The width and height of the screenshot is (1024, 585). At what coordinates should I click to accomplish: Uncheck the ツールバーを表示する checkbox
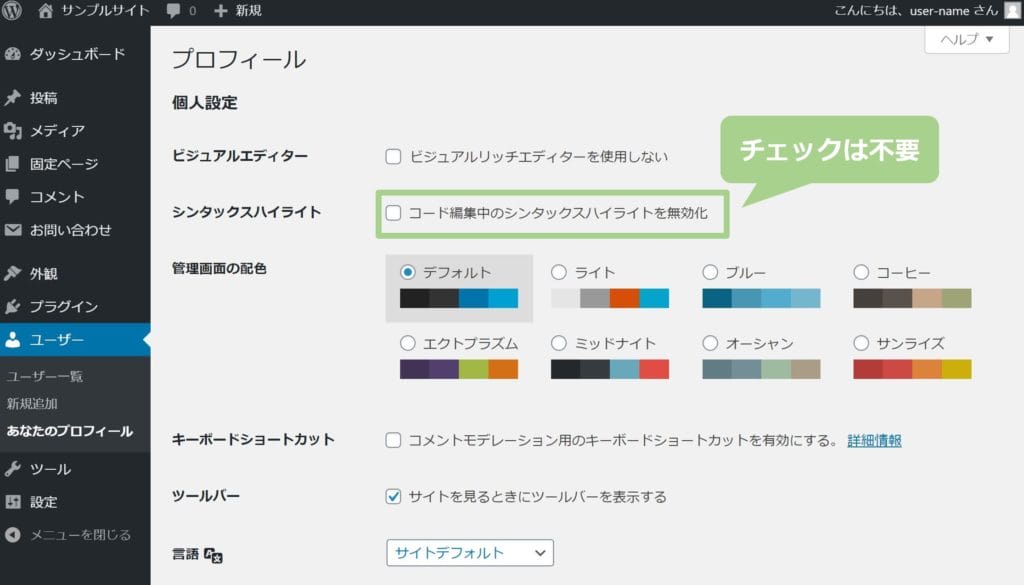click(394, 496)
